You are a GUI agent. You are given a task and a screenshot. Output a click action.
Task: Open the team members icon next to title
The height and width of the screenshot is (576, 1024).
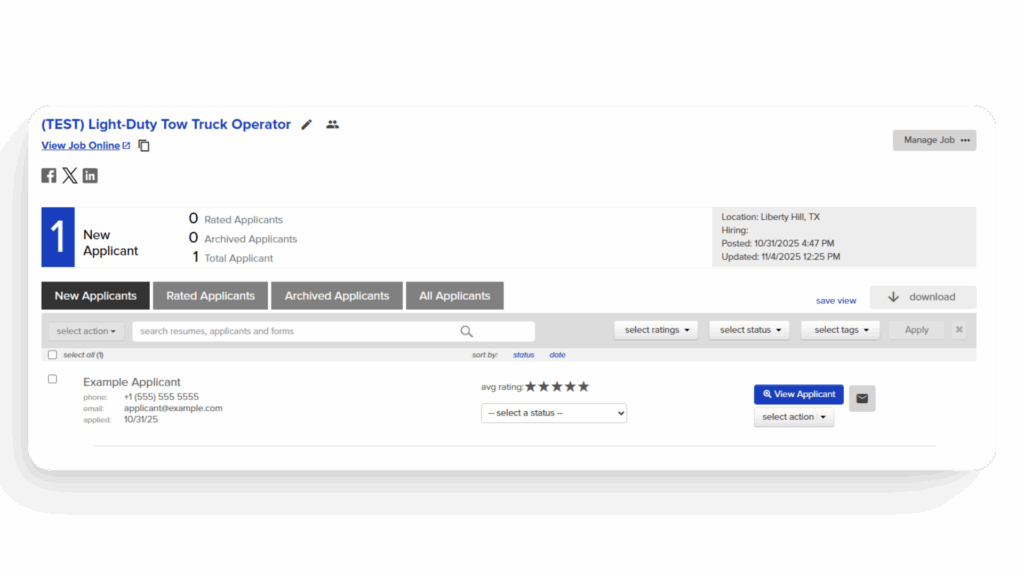click(333, 125)
